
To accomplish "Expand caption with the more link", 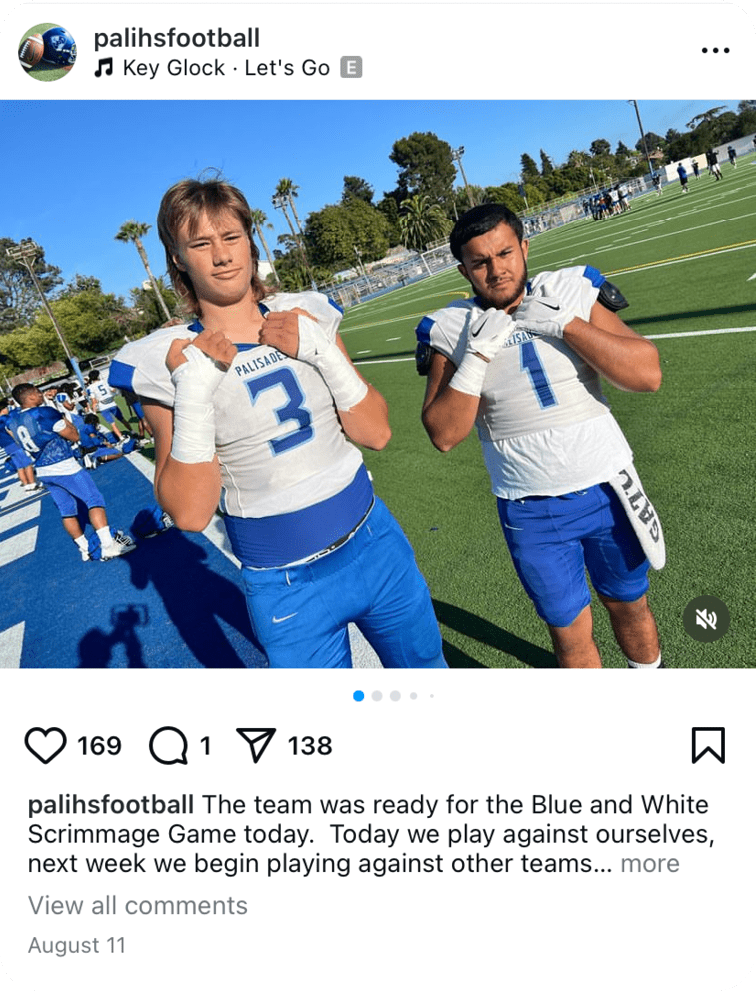I will pyautogui.click(x=650, y=863).
